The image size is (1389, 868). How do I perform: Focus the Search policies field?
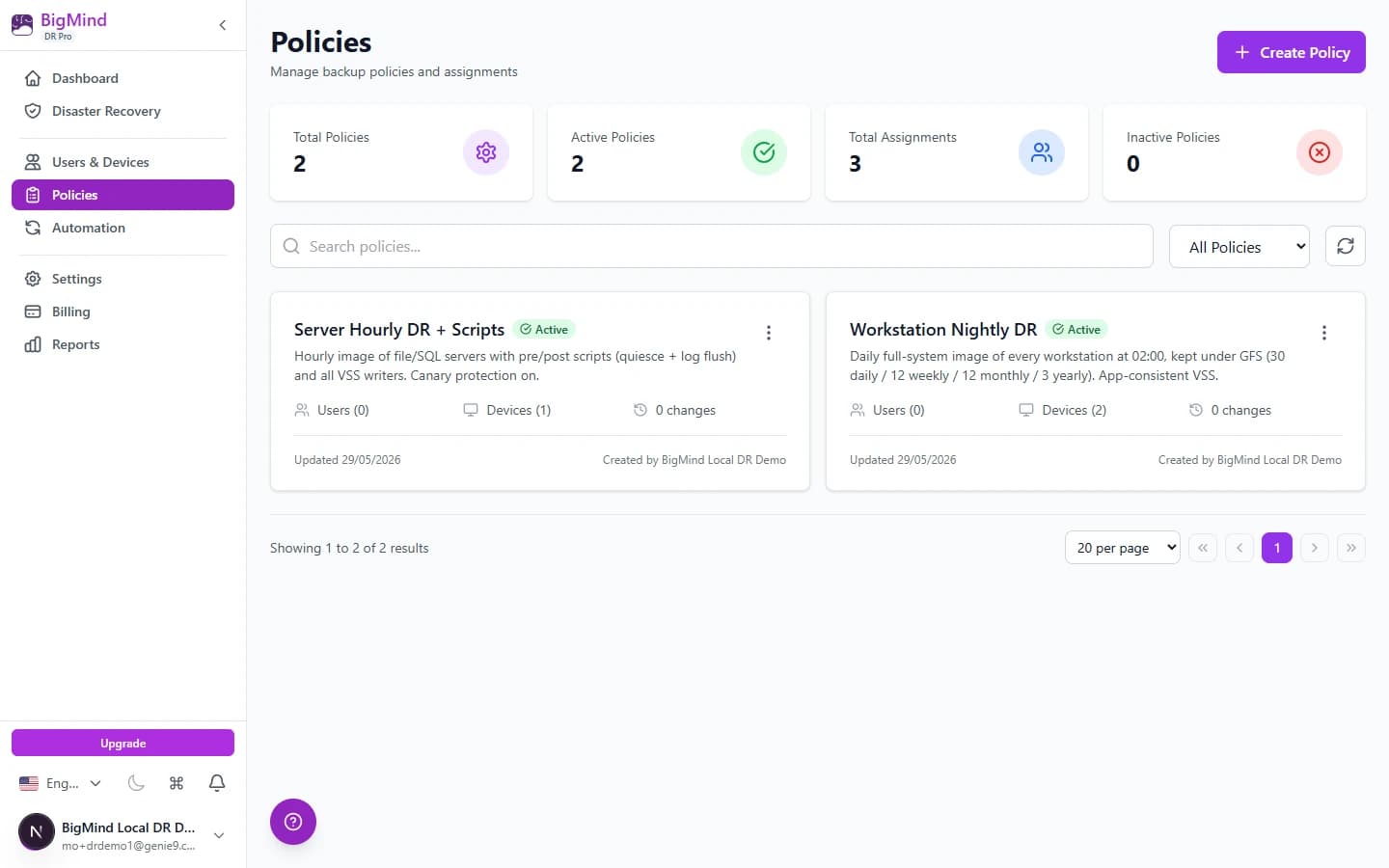712,246
